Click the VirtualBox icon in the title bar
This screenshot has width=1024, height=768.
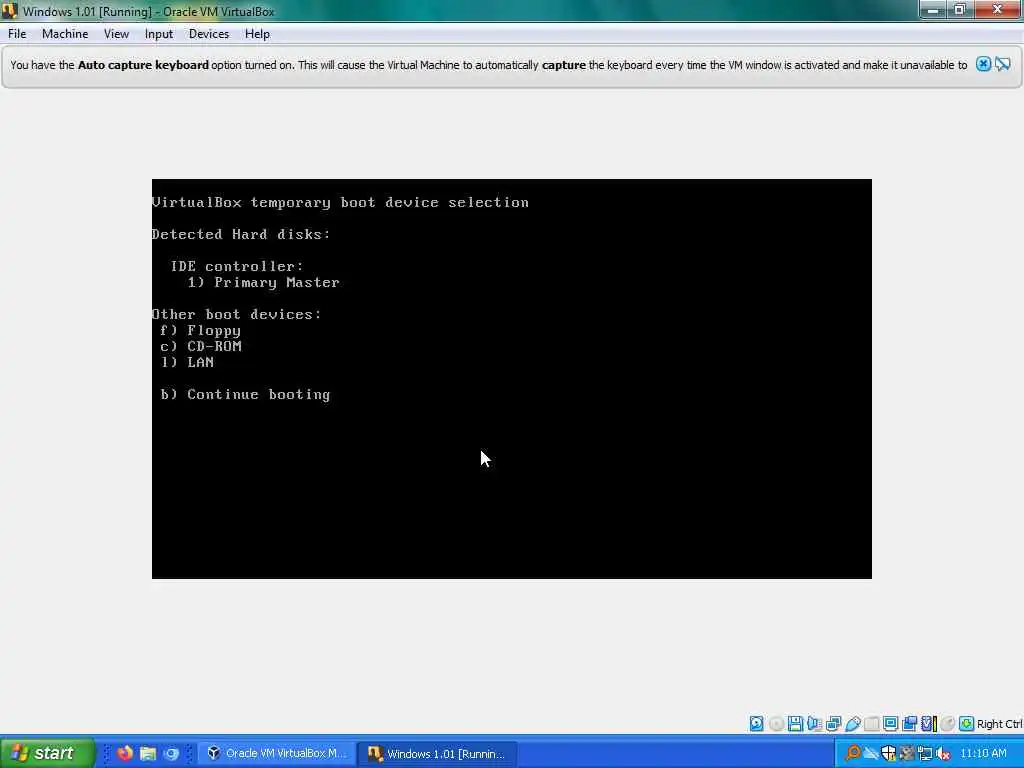[x=9, y=10]
